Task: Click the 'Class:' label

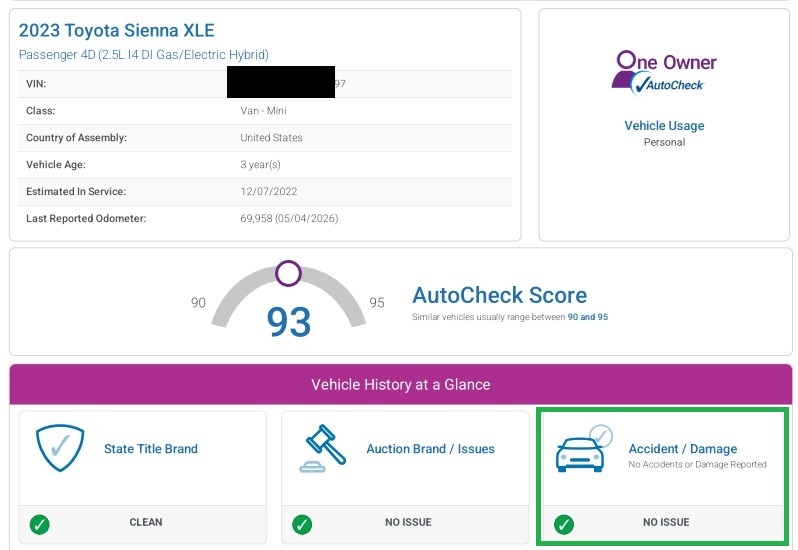Action: click(40, 111)
